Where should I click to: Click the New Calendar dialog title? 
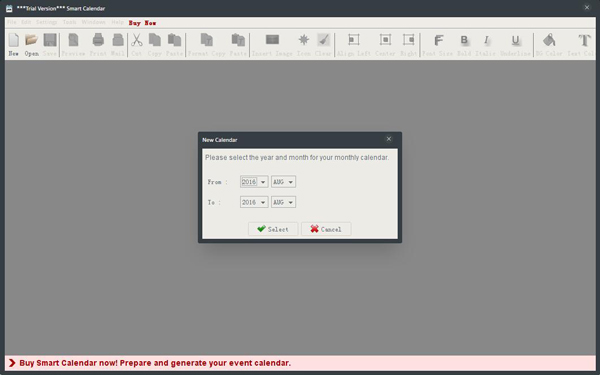(x=220, y=140)
